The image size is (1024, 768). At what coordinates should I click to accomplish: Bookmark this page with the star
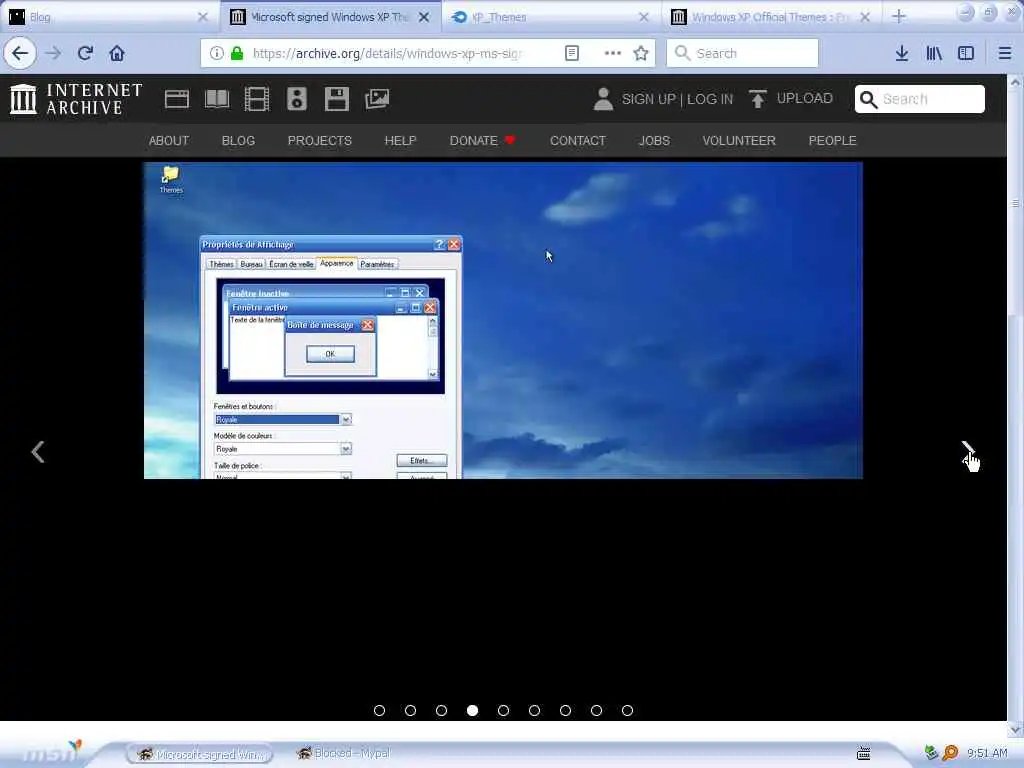[x=641, y=54]
